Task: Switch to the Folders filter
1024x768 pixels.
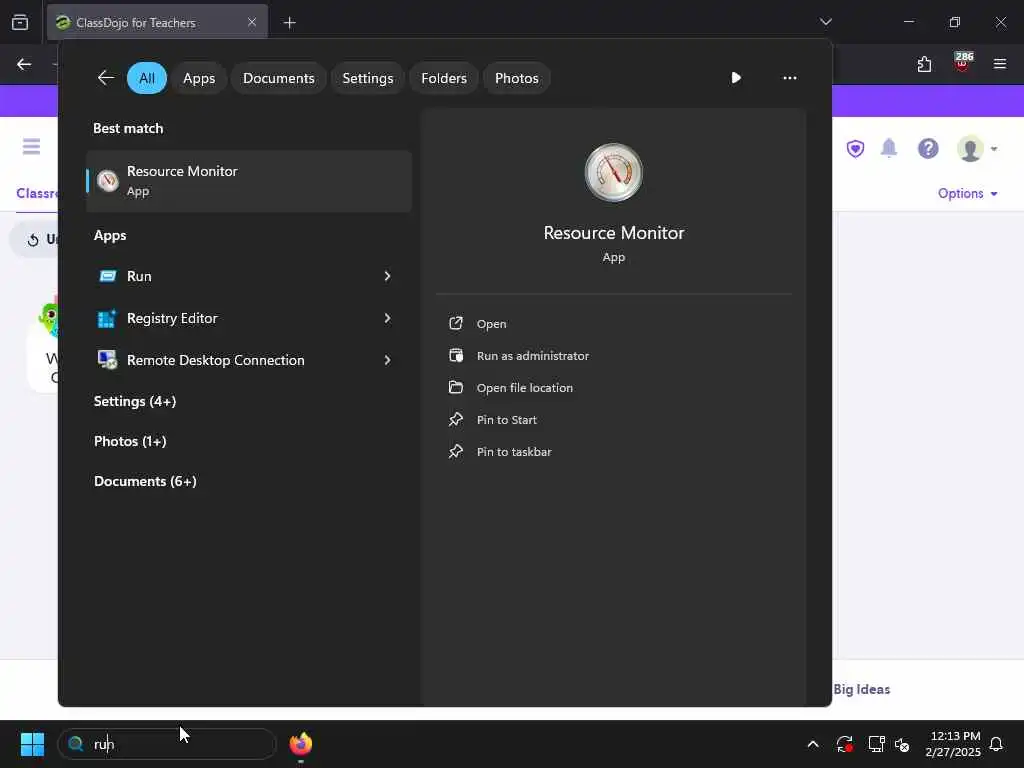Action: (x=444, y=78)
